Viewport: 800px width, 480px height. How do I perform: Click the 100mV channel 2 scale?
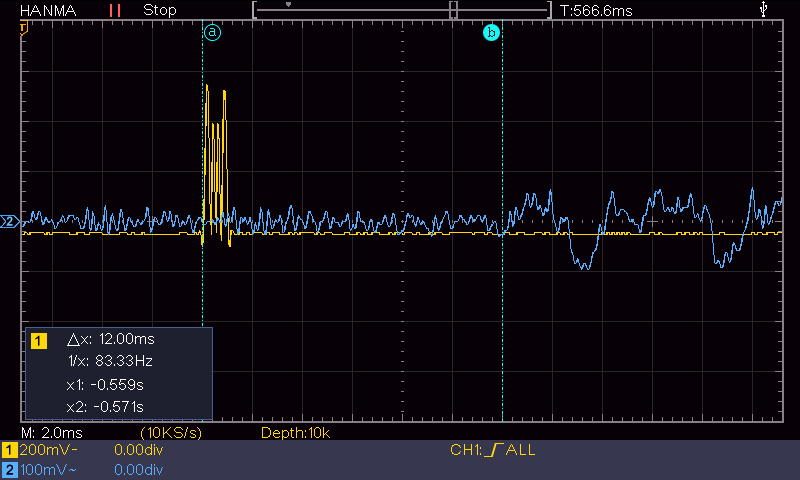48,470
